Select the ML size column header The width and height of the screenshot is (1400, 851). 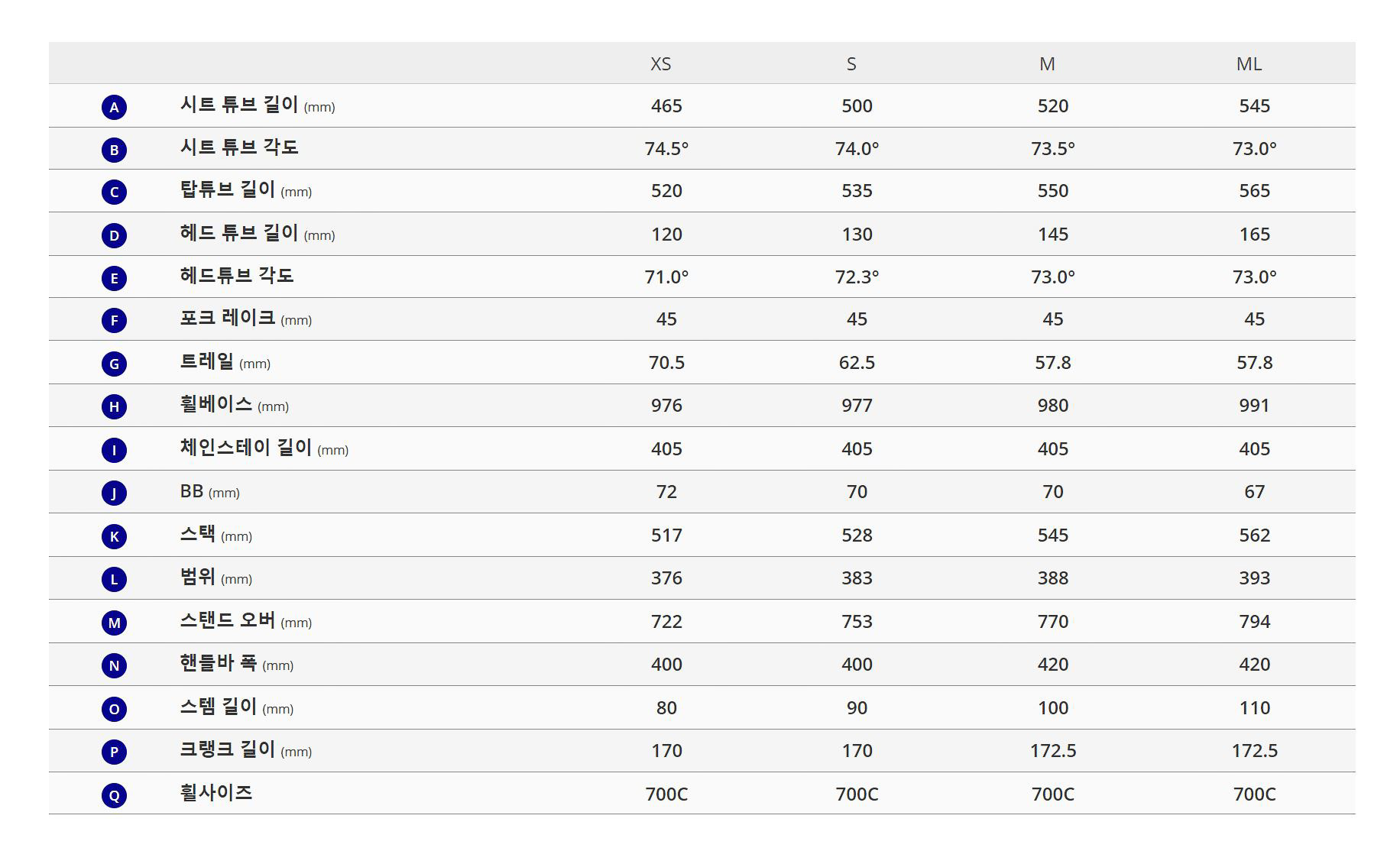[x=1249, y=64]
